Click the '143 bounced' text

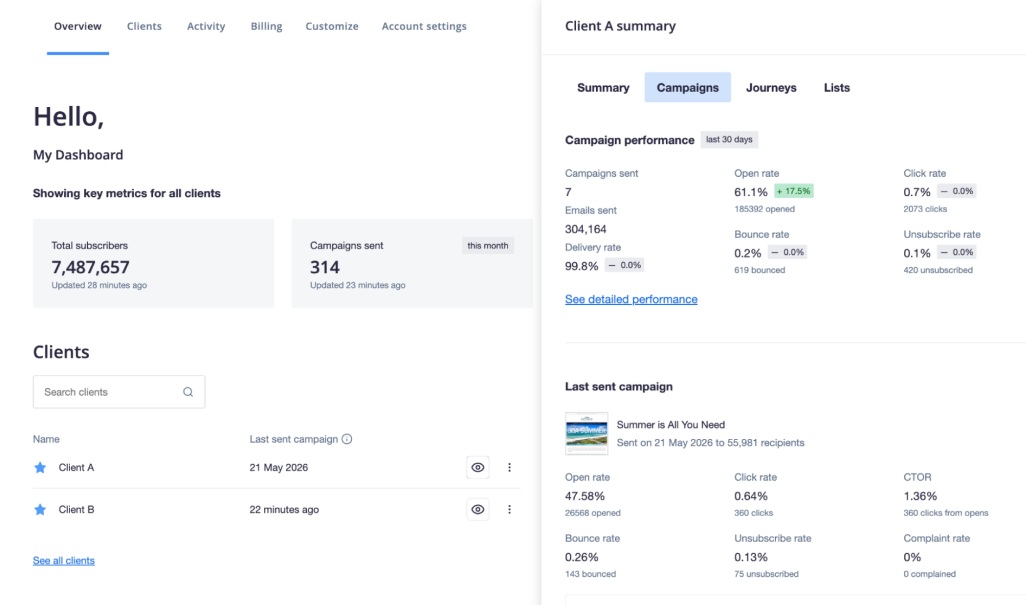[x=590, y=574]
